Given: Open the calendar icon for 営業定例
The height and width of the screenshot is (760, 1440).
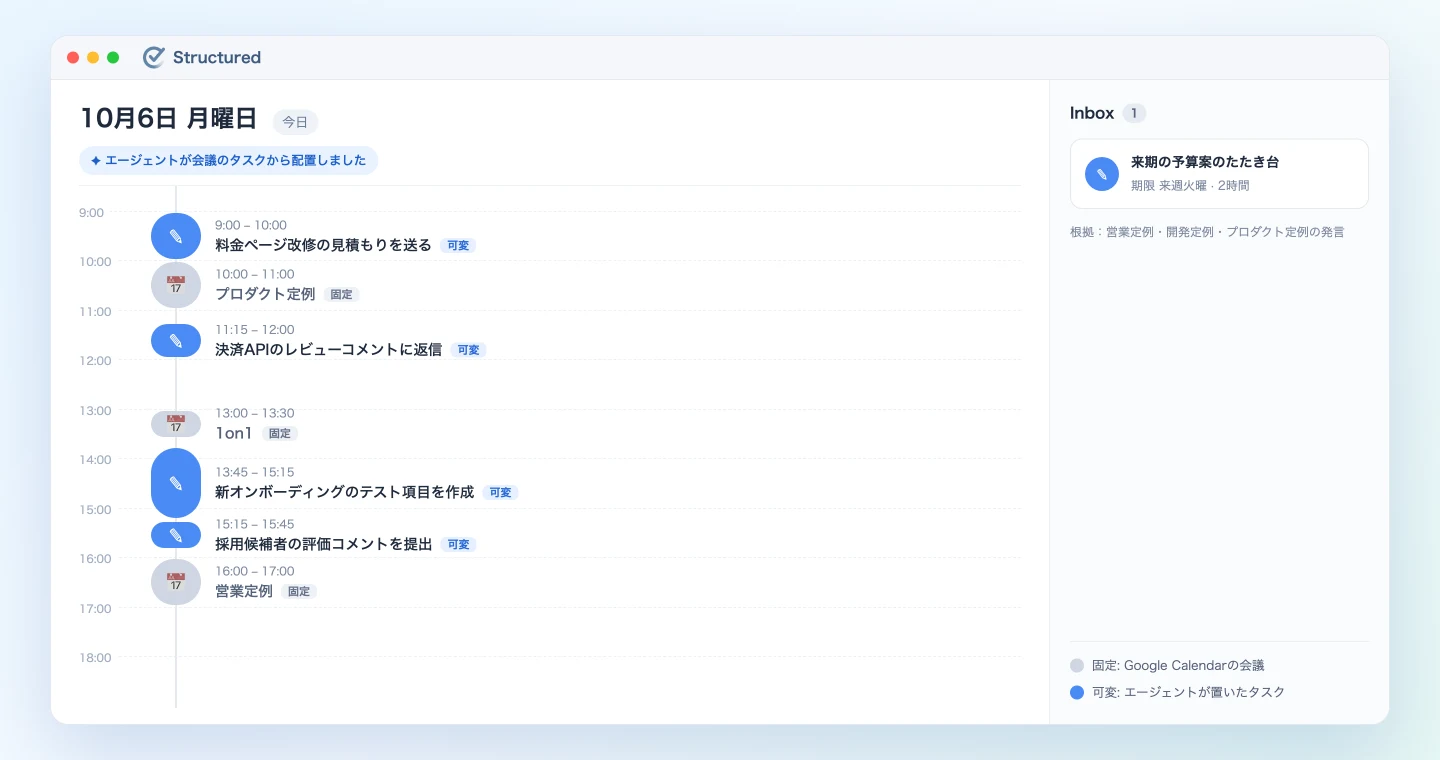Looking at the screenshot, I should coord(176,582).
